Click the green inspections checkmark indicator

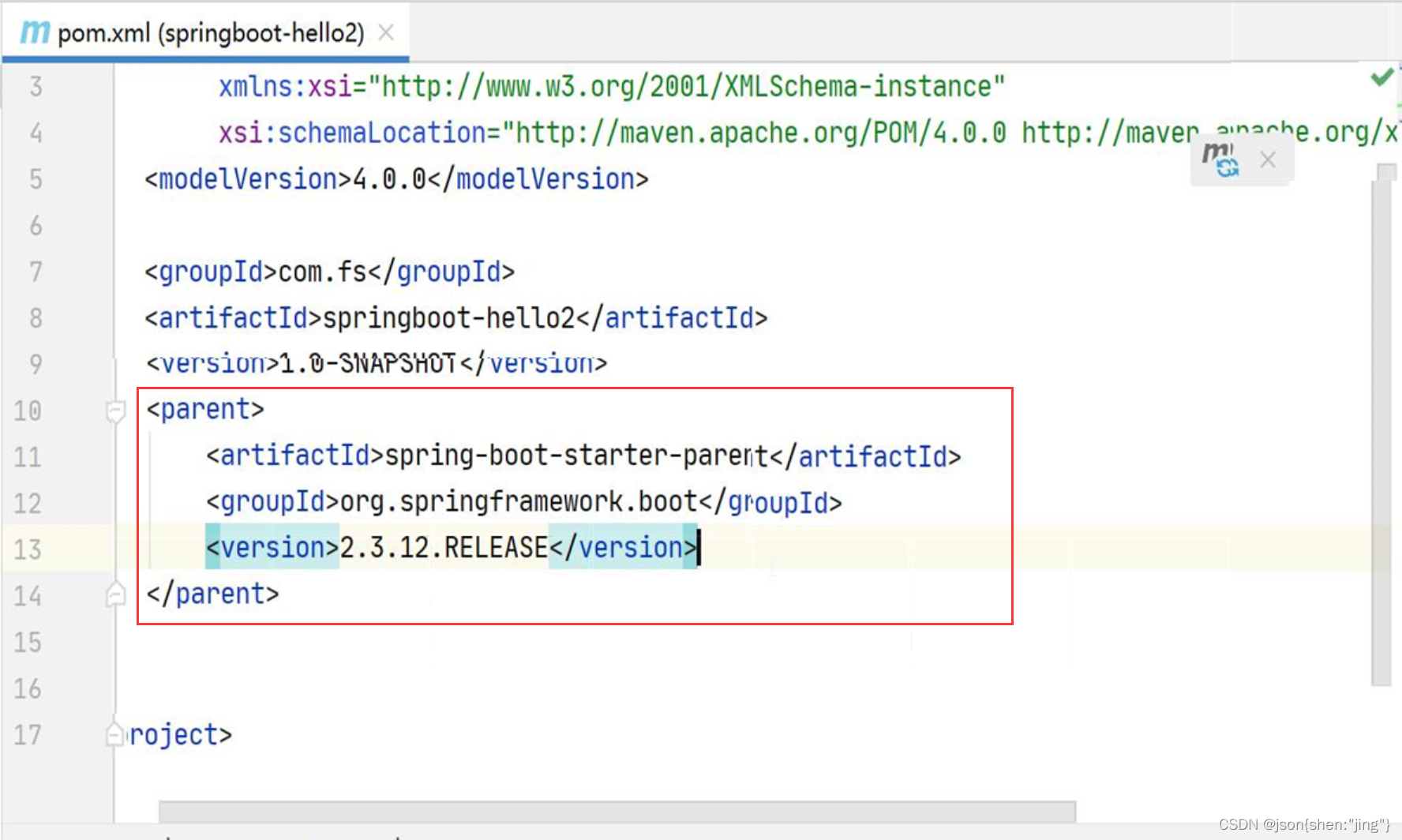coord(1381,77)
